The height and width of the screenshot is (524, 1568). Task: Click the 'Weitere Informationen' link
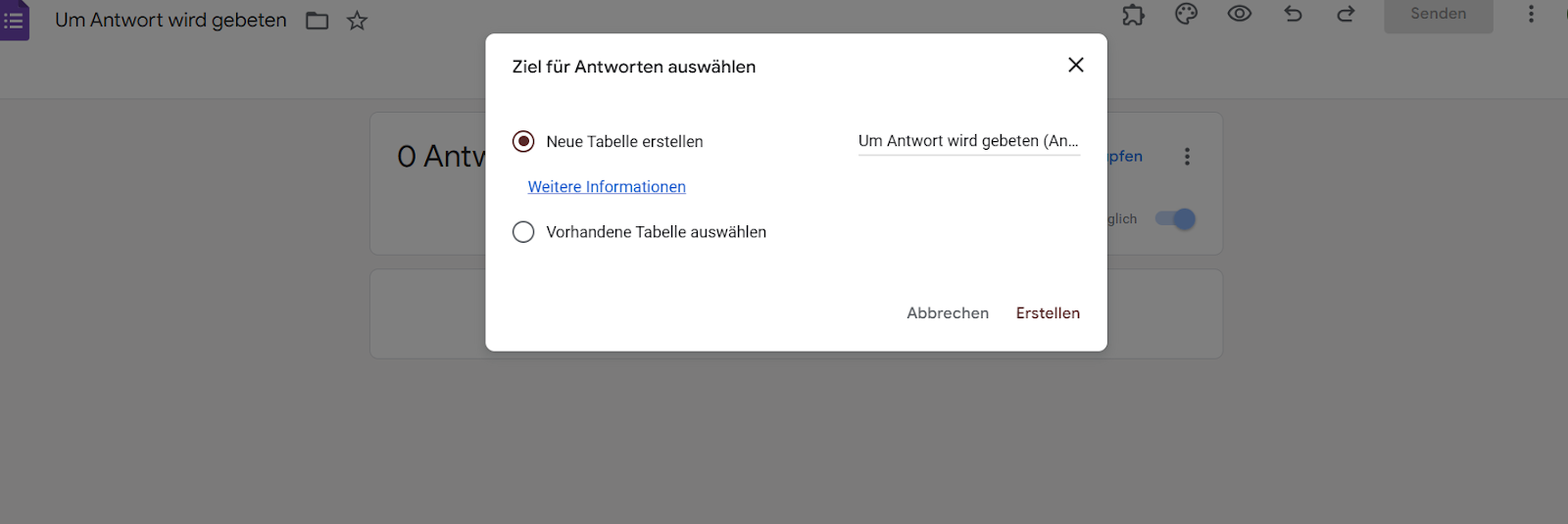click(607, 187)
